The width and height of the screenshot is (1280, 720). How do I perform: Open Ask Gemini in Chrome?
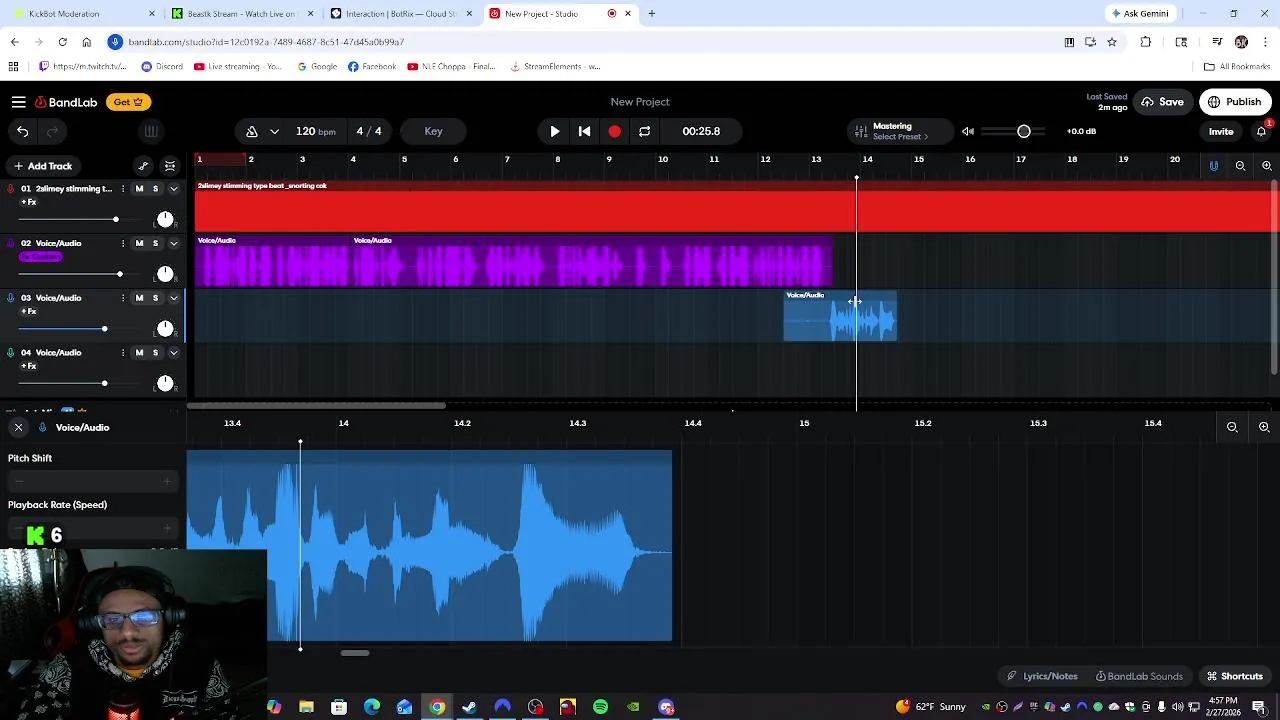click(x=1139, y=14)
